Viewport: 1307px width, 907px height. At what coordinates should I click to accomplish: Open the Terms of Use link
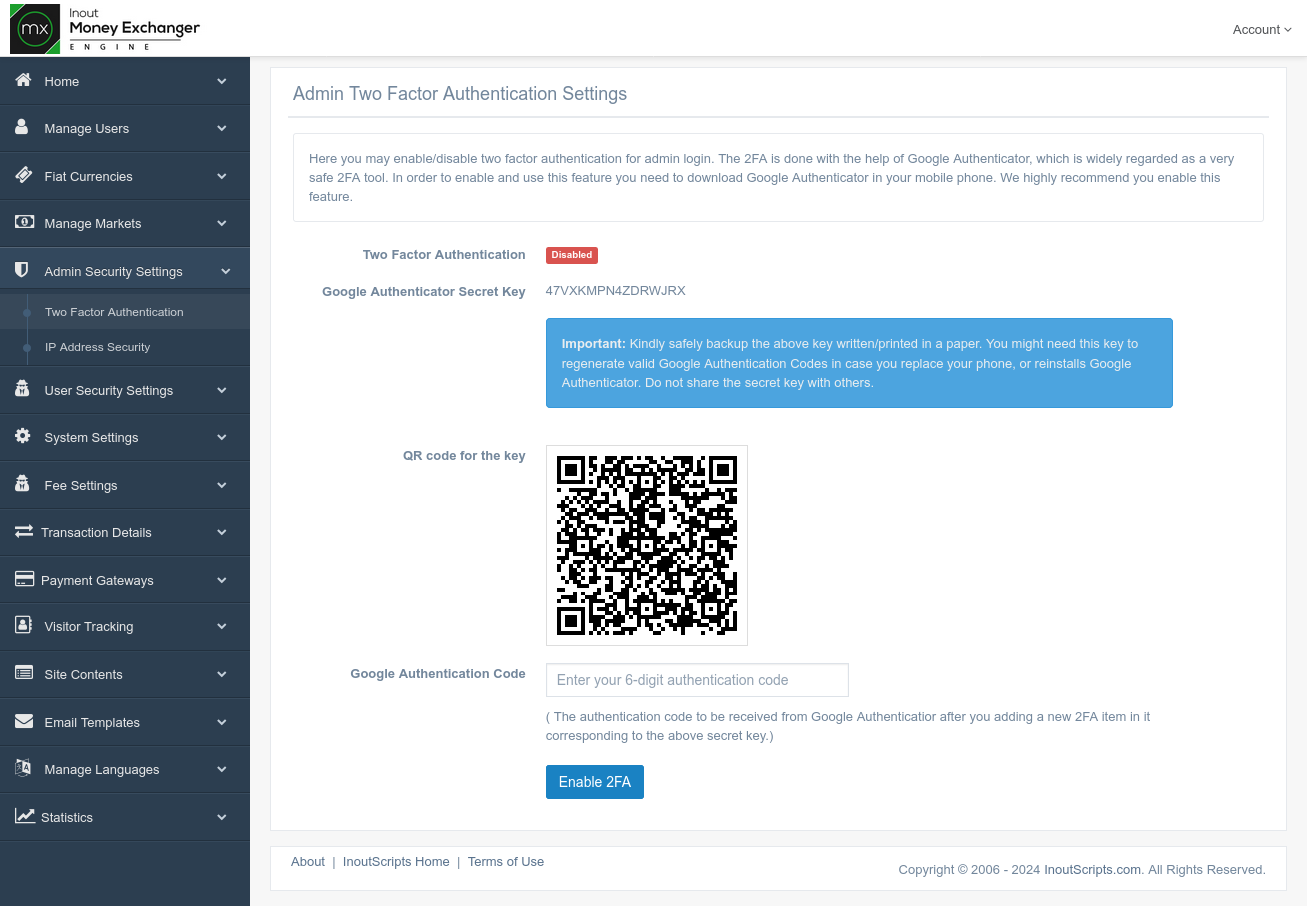point(505,861)
